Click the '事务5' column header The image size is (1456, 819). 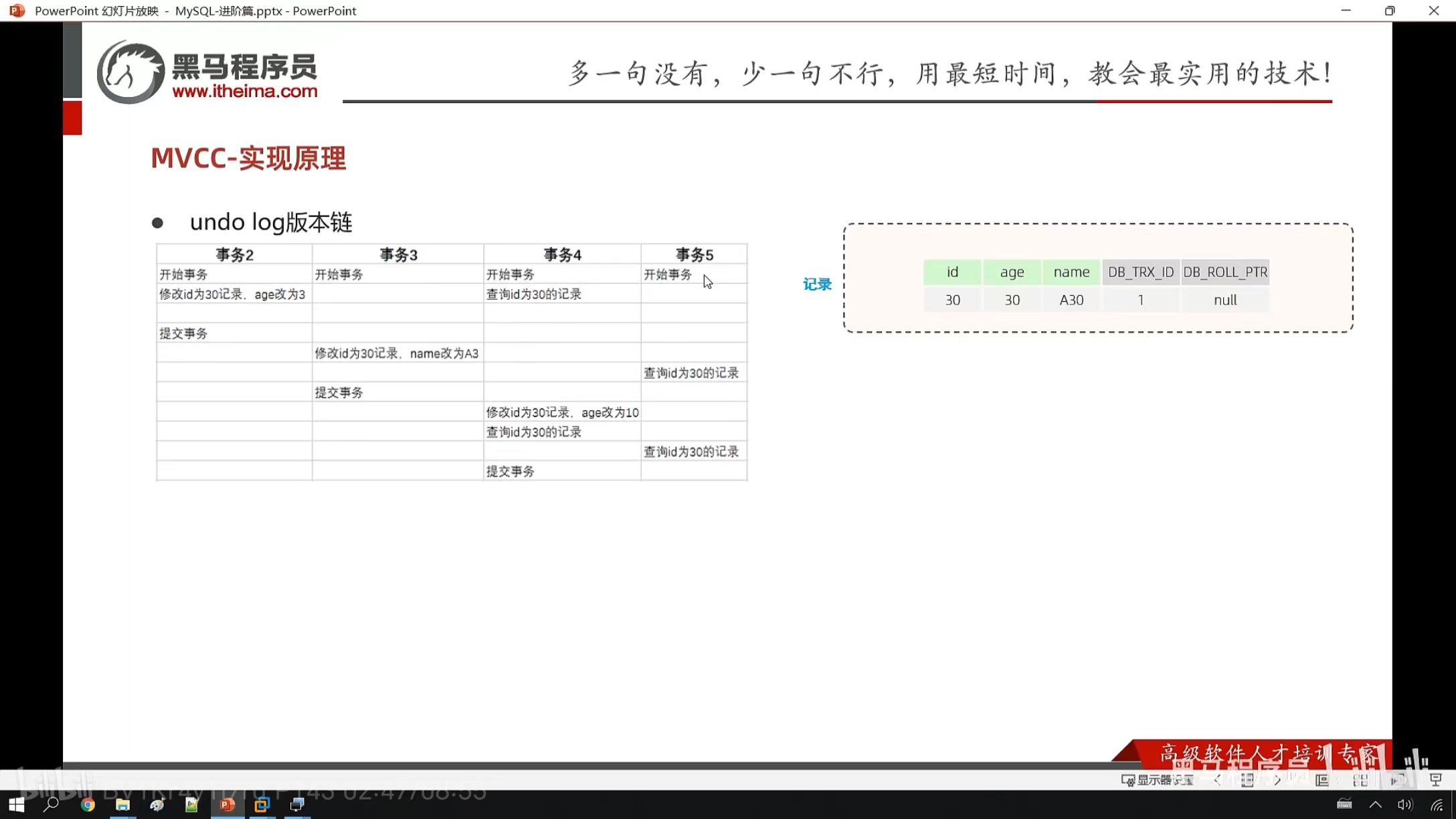pos(694,254)
